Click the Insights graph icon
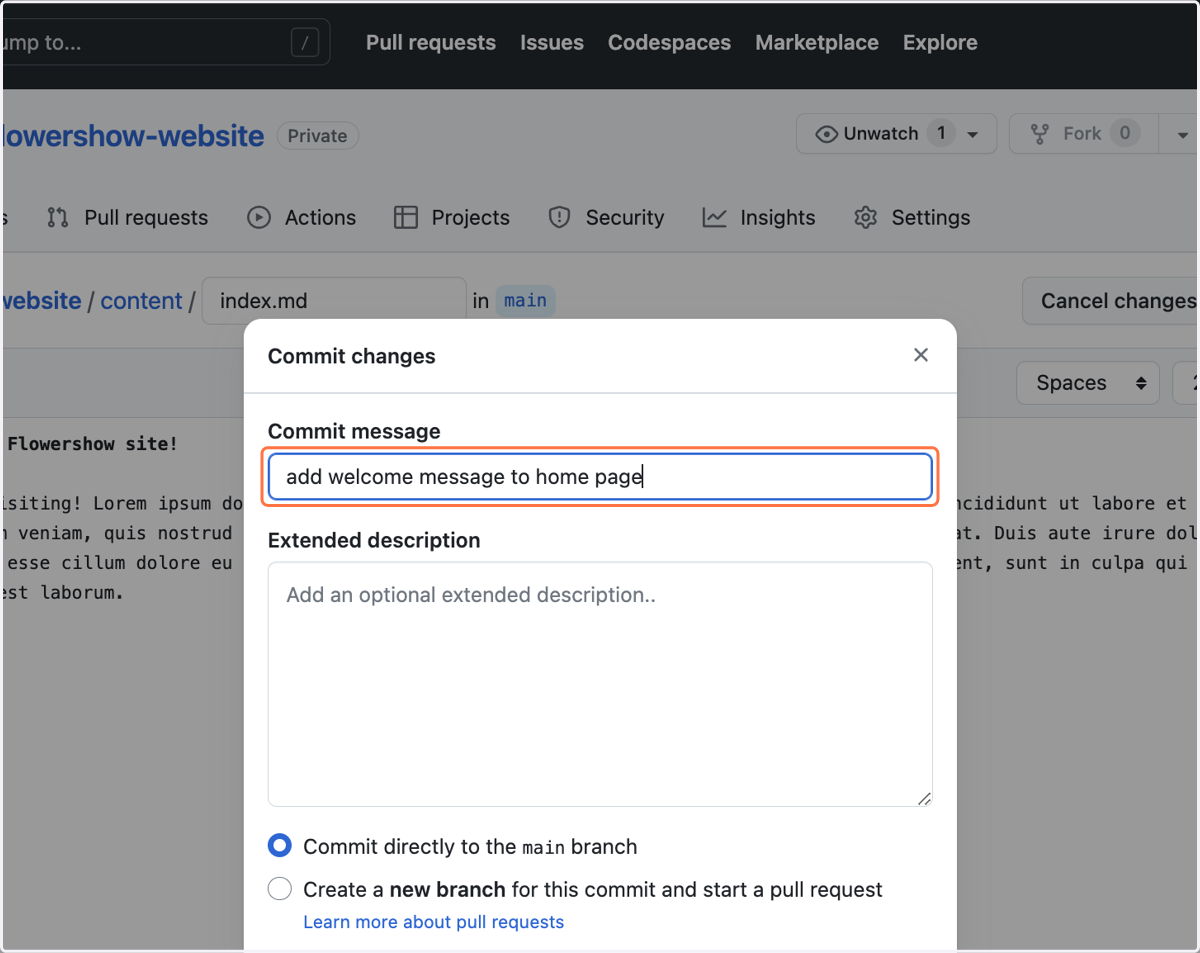The width and height of the screenshot is (1200, 953). pyautogui.click(x=714, y=218)
